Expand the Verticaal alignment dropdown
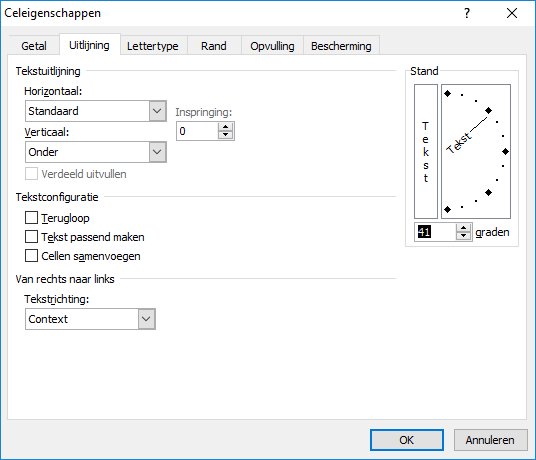This screenshot has width=536, height=460. [x=96, y=152]
